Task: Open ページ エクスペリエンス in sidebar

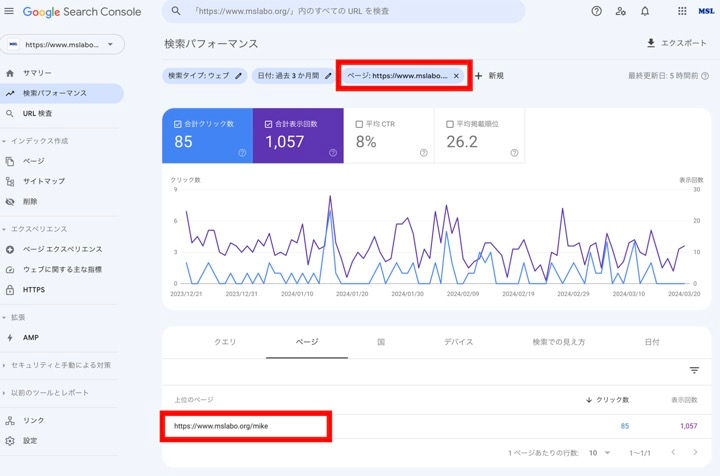Action: tap(62, 249)
